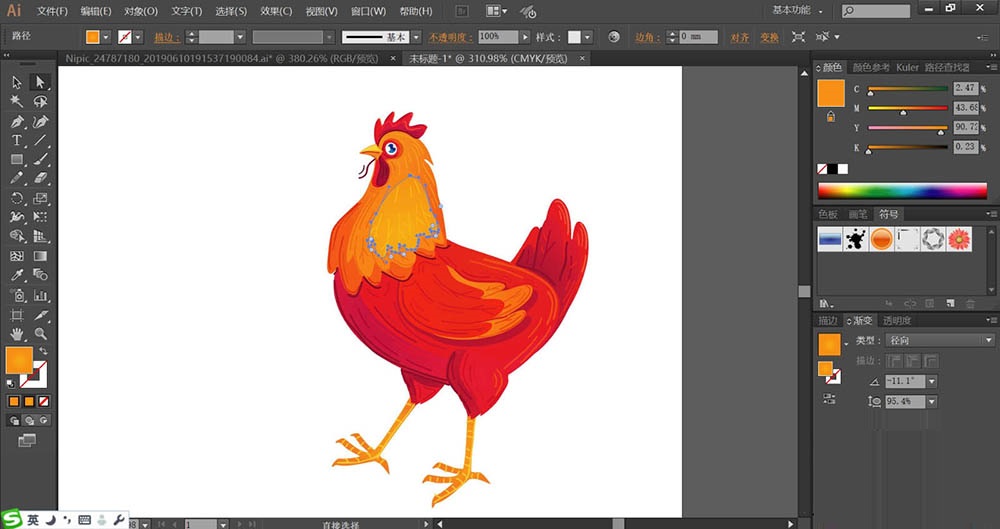Switch to the 透明度 panel tab
The image size is (1000, 529).
(x=896, y=321)
